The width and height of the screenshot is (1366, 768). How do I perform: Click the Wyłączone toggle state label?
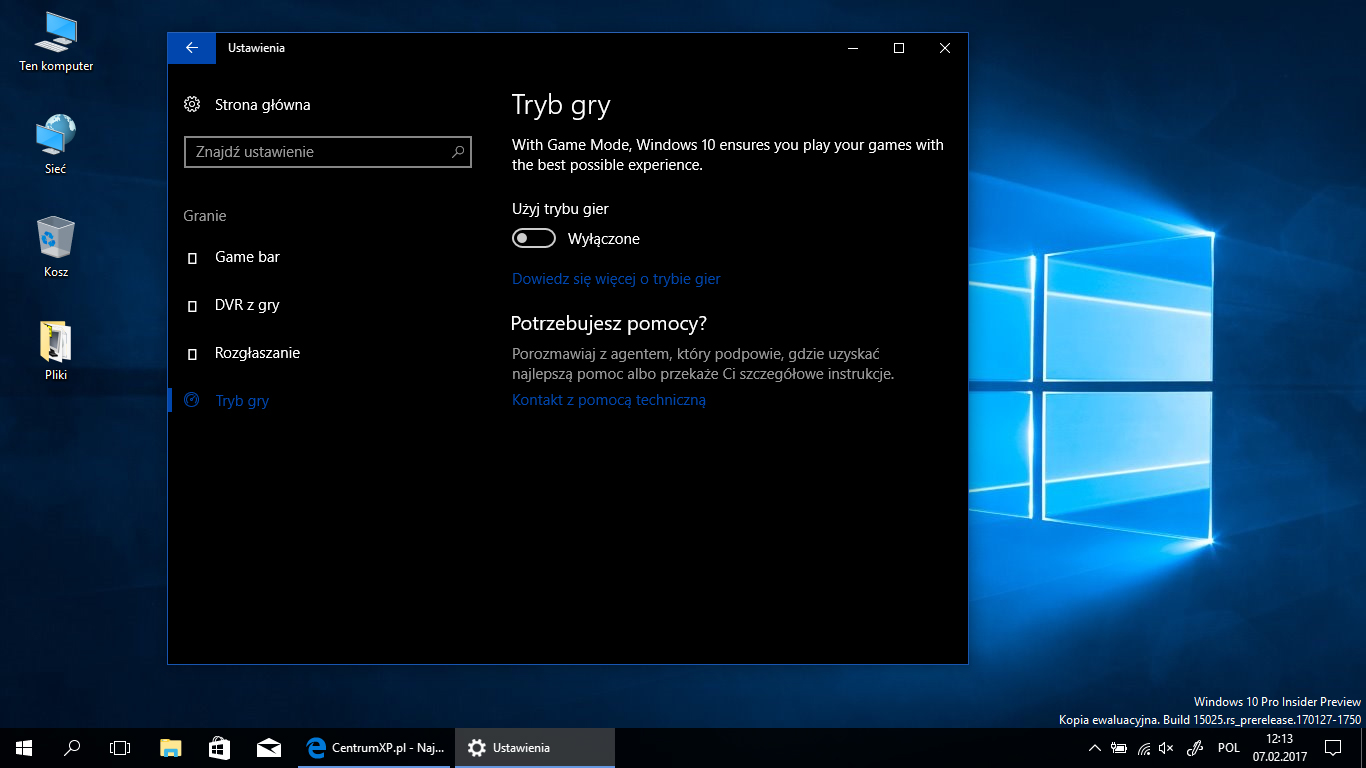click(603, 239)
